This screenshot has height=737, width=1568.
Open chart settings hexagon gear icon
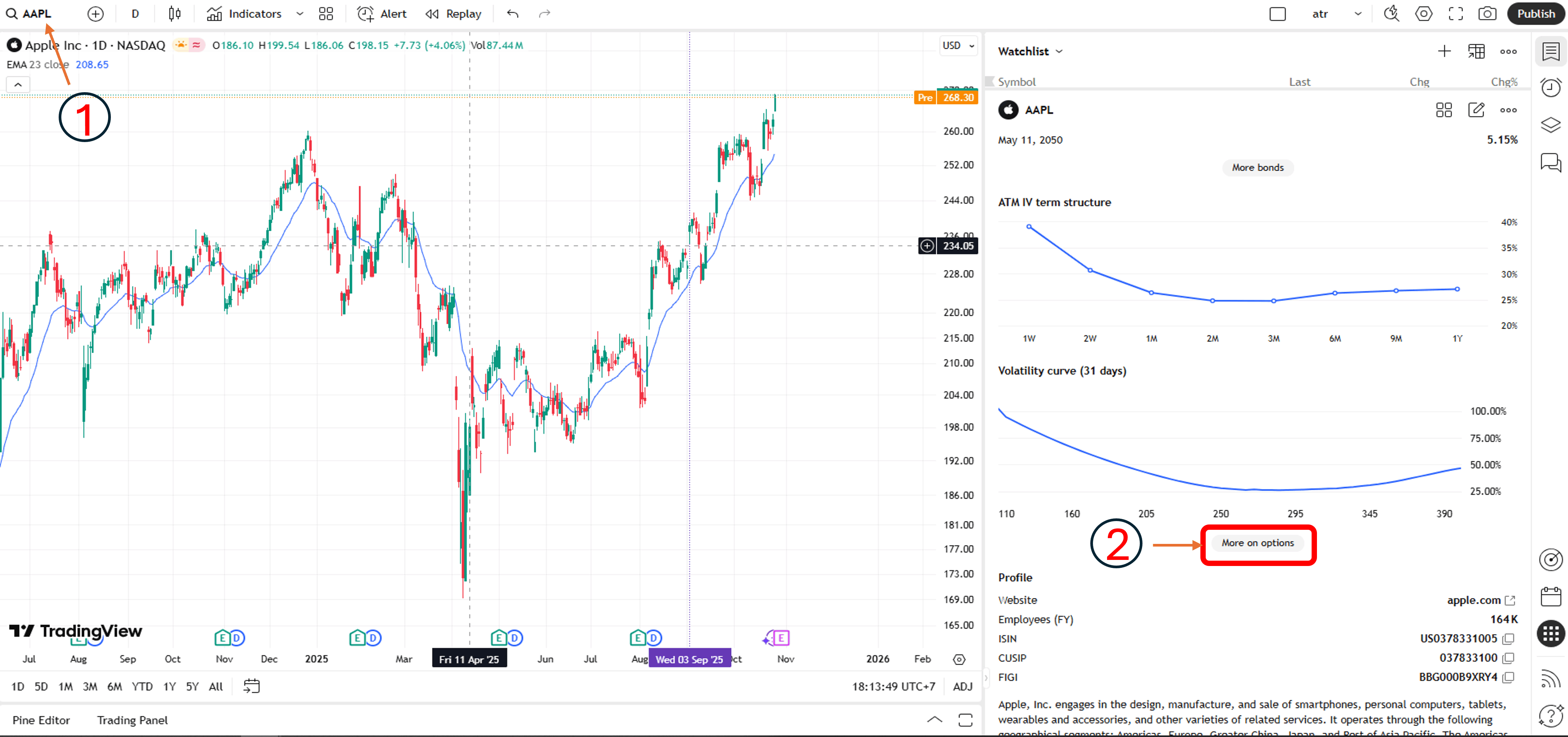(x=1424, y=13)
